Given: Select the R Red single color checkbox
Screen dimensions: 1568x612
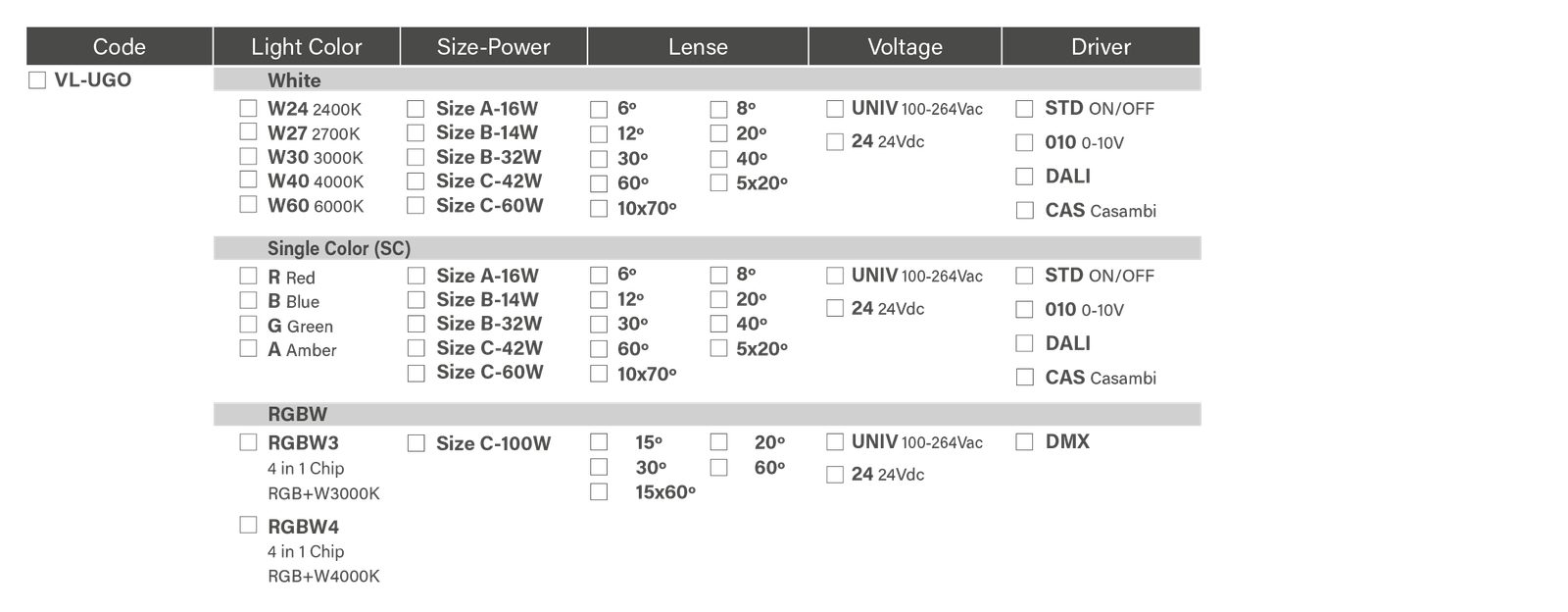Looking at the screenshot, I should (x=249, y=277).
